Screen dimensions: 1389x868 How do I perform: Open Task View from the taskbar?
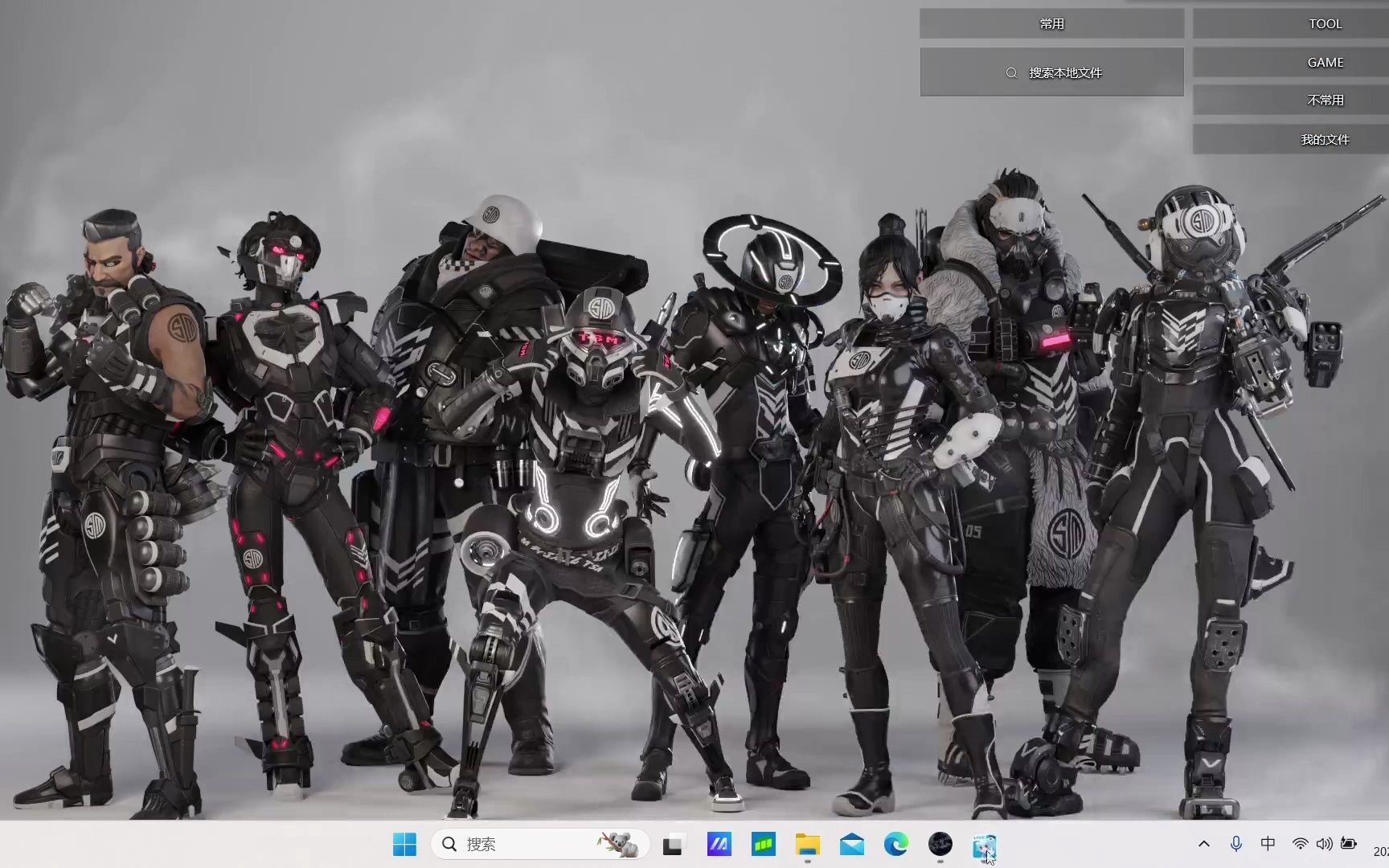point(673,845)
